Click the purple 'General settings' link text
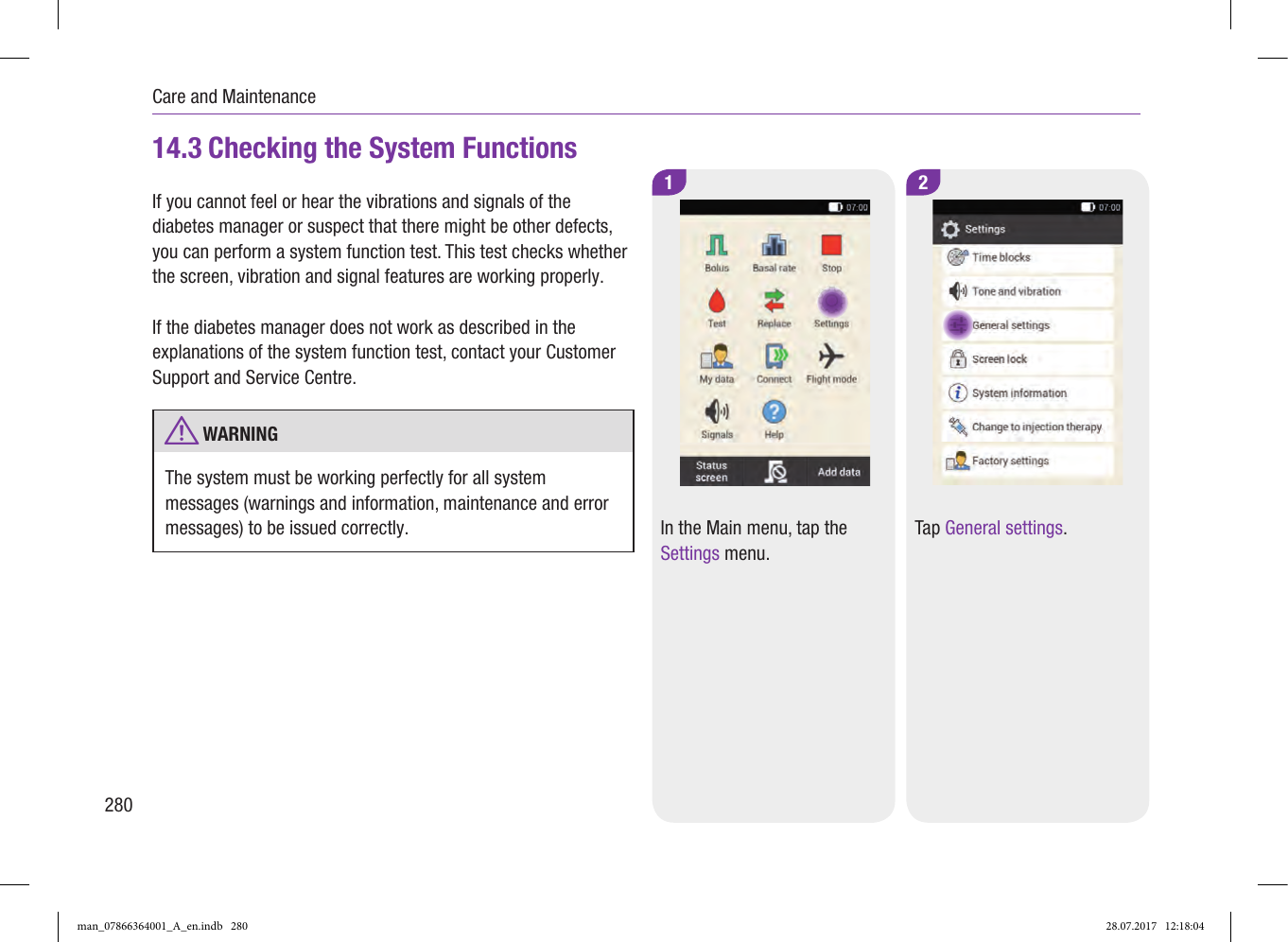The width and height of the screenshot is (1288, 942). point(1003,528)
